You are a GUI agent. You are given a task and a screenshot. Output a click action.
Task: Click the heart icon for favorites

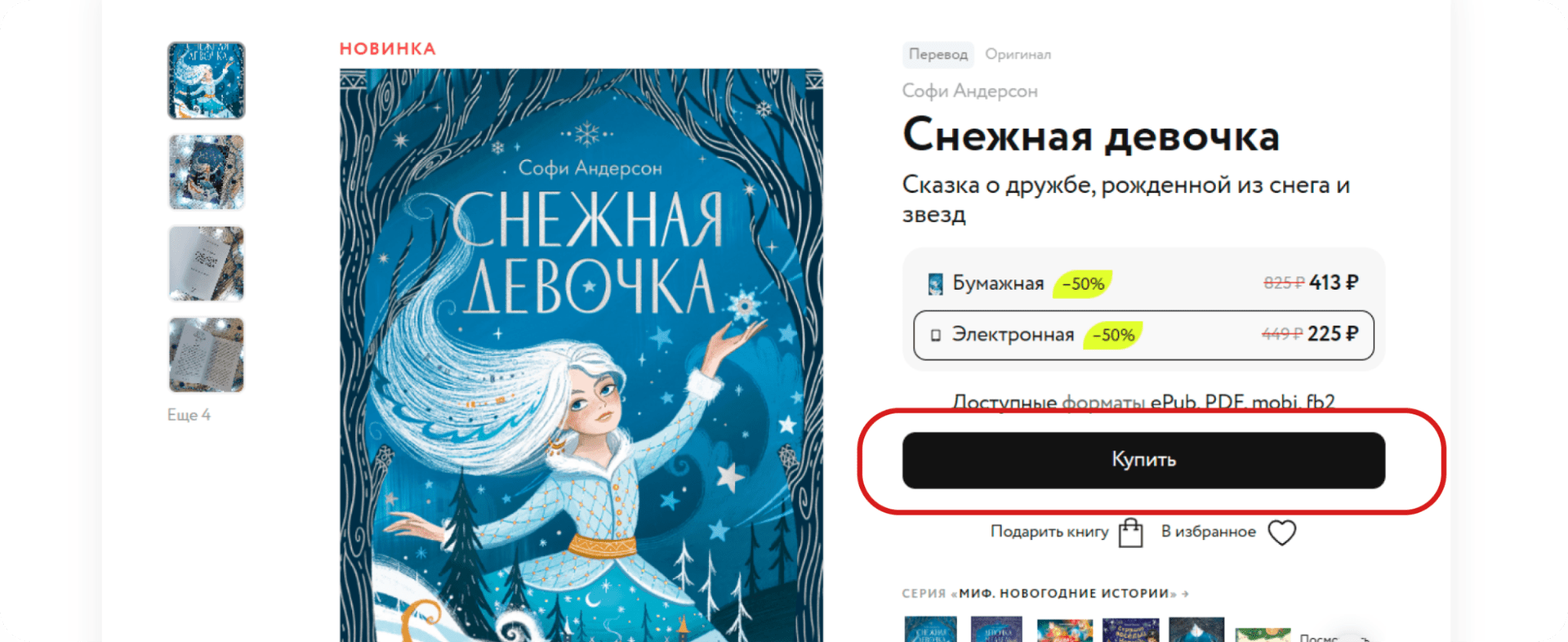pyautogui.click(x=1282, y=532)
